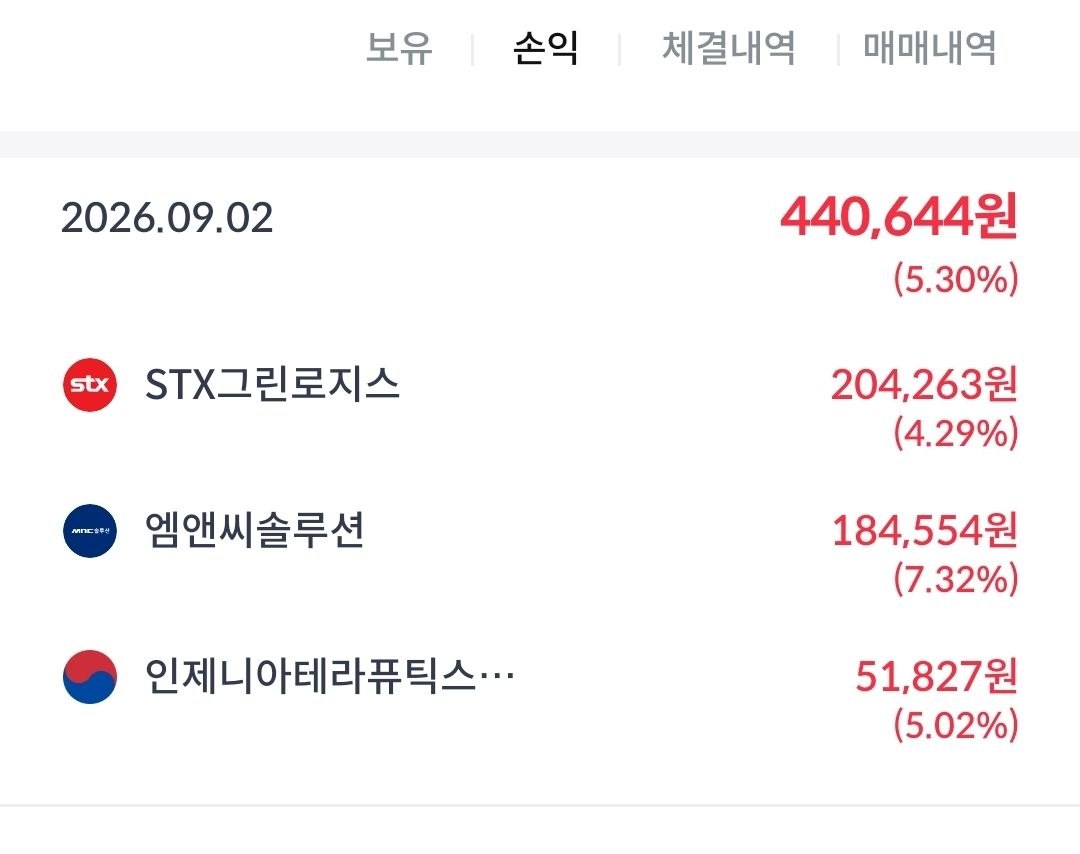This screenshot has height=854, width=1080.
Task: Open 엠앤씨솔루션 stock name
Action: coord(254,530)
